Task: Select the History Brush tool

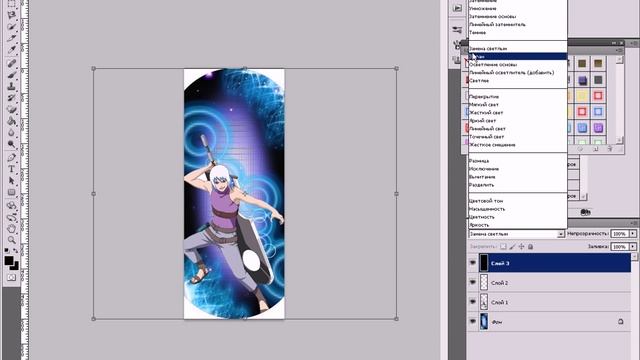Action: 11,98
